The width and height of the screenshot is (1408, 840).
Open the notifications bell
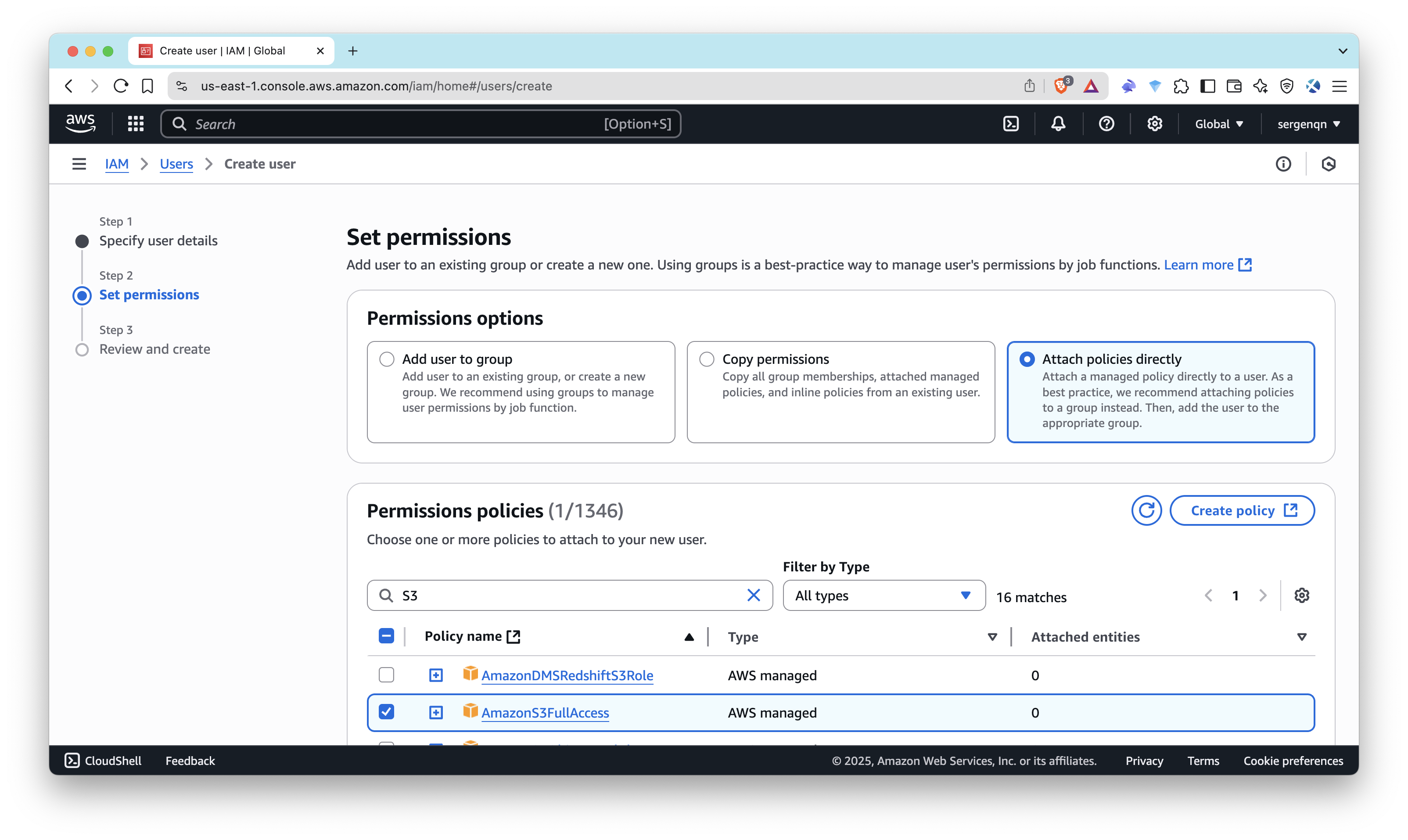(x=1058, y=123)
